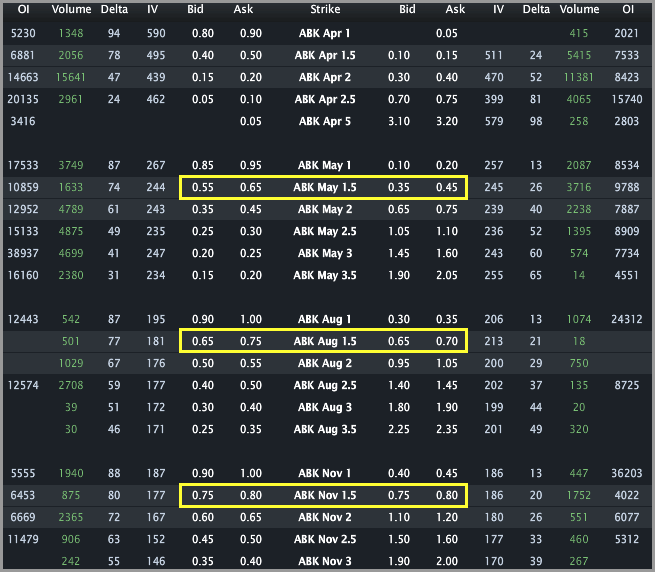Viewport: 655px width, 572px height.
Task: Select the ABK Apr 1.5 strike label
Action: coord(325,55)
